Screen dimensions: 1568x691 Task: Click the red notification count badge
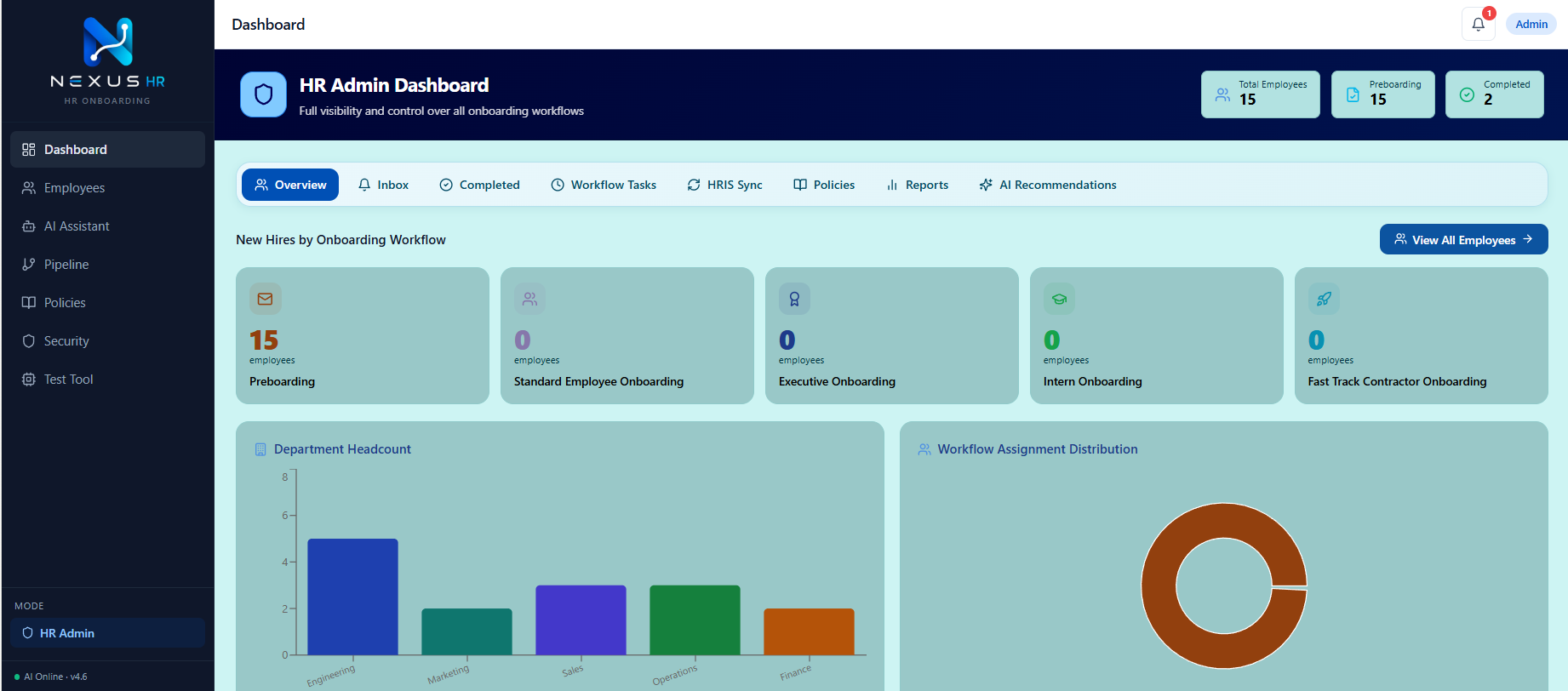[x=1489, y=13]
